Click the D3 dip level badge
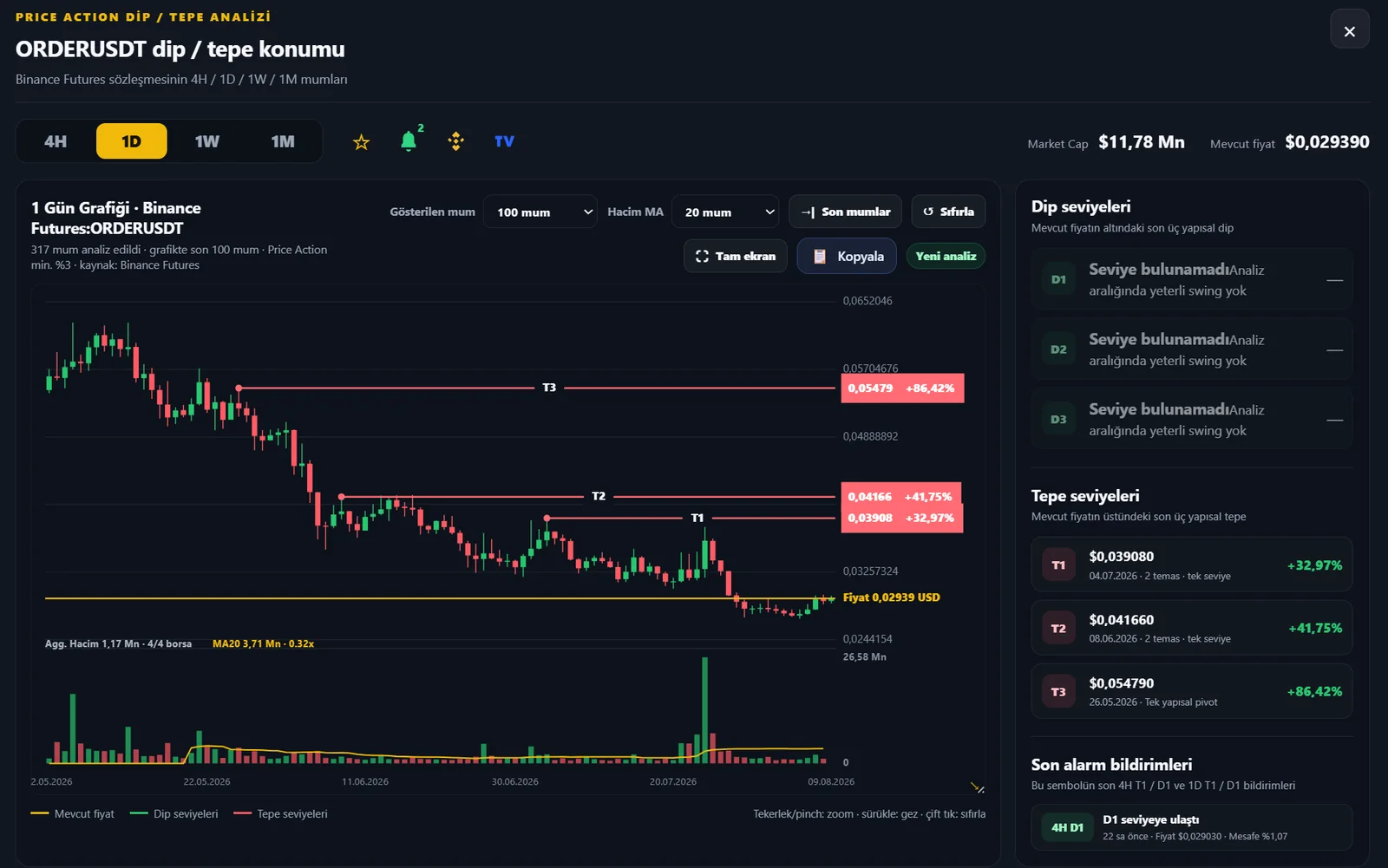The image size is (1388, 868). (1058, 420)
